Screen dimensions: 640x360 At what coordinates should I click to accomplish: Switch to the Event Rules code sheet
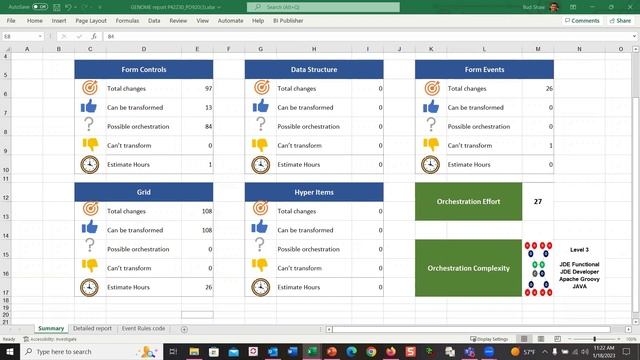pos(143,329)
